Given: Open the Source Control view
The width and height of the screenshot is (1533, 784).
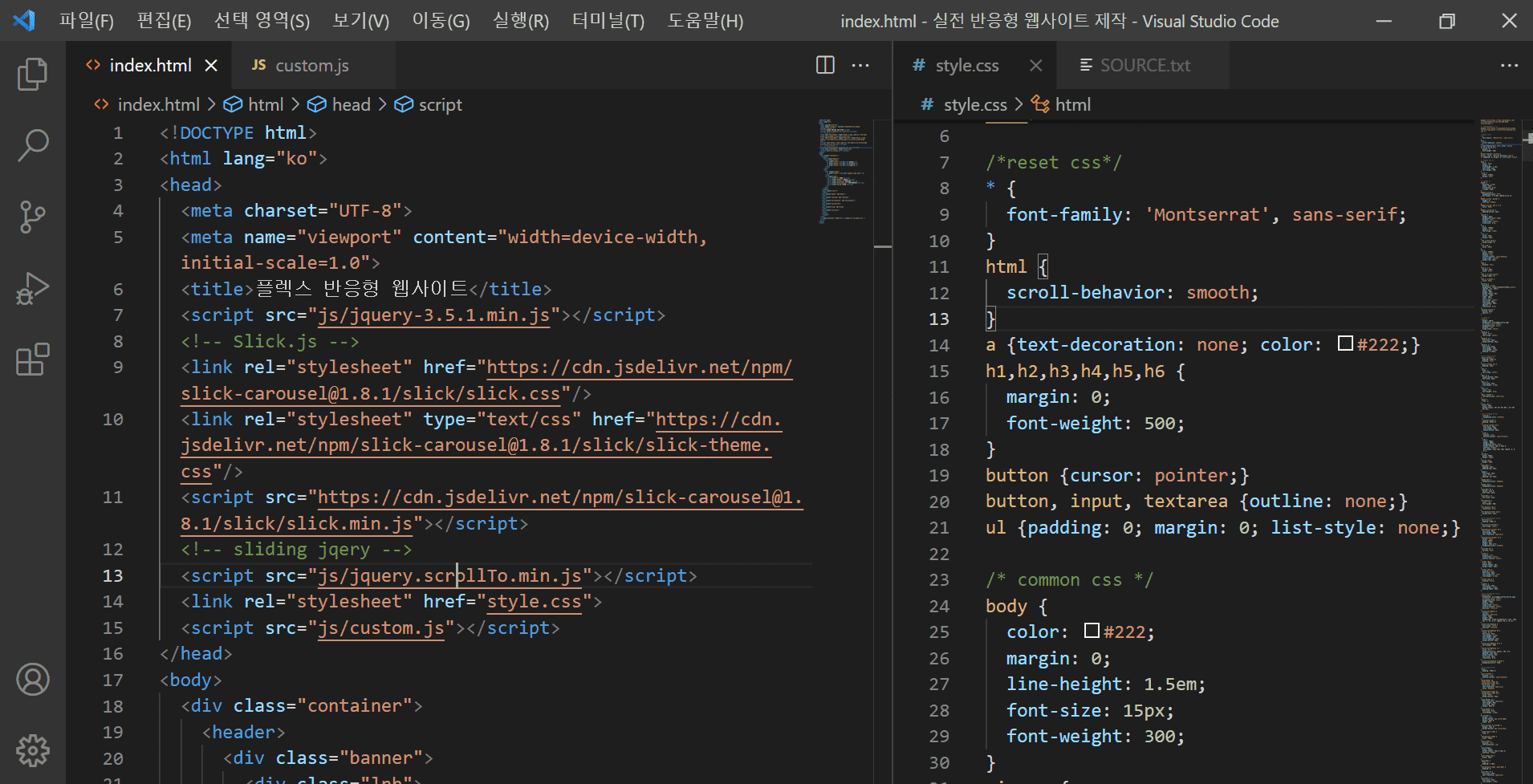Looking at the screenshot, I should point(32,217).
